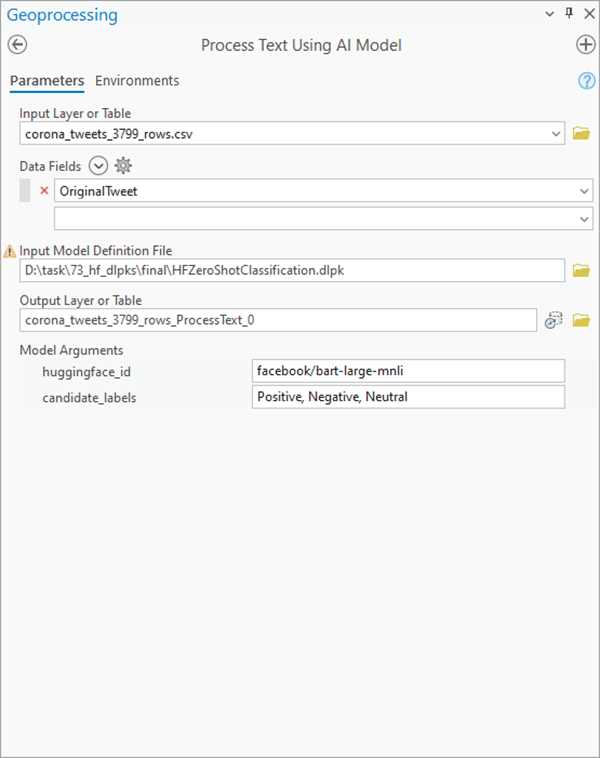Switch to the Environments tab

pos(137,81)
